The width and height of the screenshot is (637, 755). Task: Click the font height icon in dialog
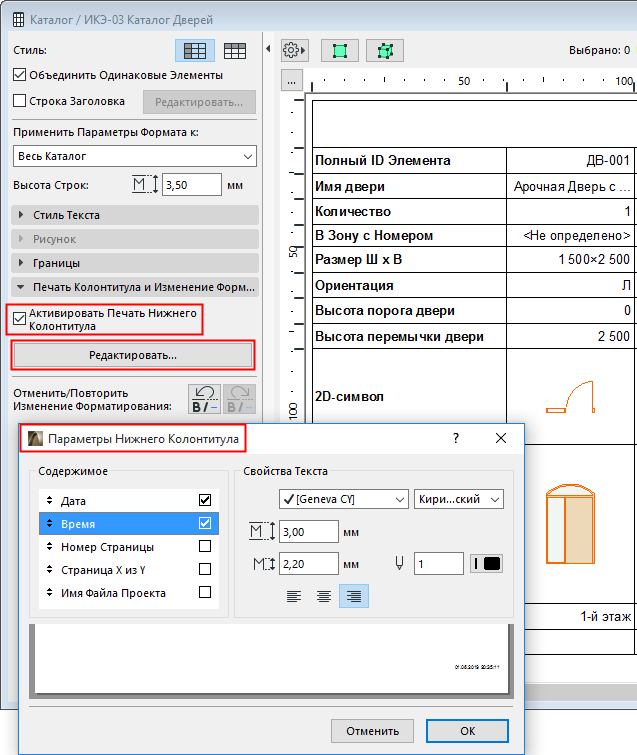(261, 532)
